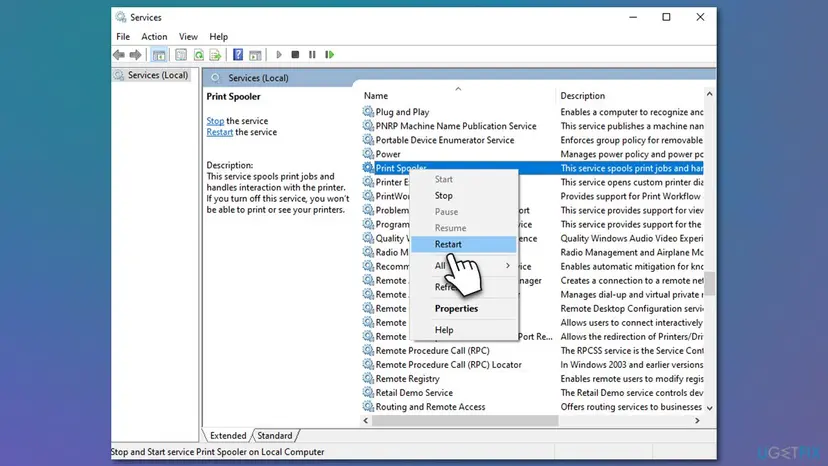Click the vertical scrollbar thumb
The height and width of the screenshot is (466, 828).
coord(710,283)
